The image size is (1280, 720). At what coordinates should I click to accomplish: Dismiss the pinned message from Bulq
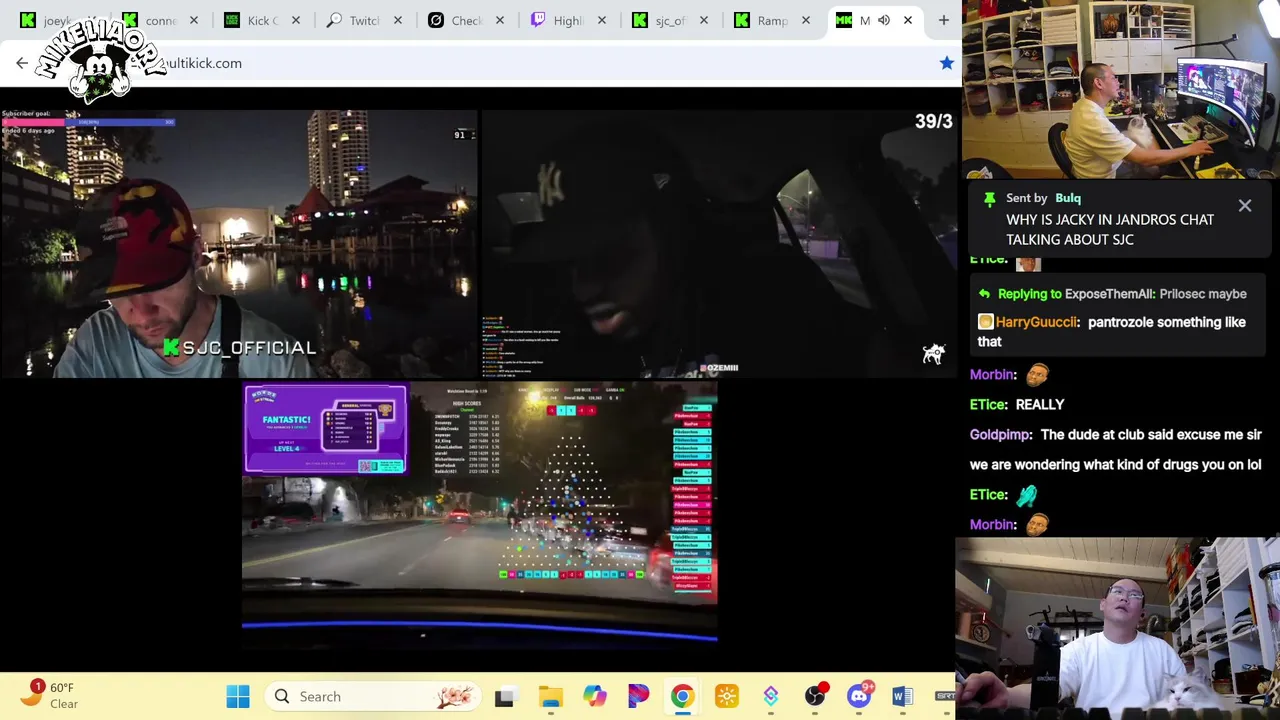click(x=1245, y=206)
